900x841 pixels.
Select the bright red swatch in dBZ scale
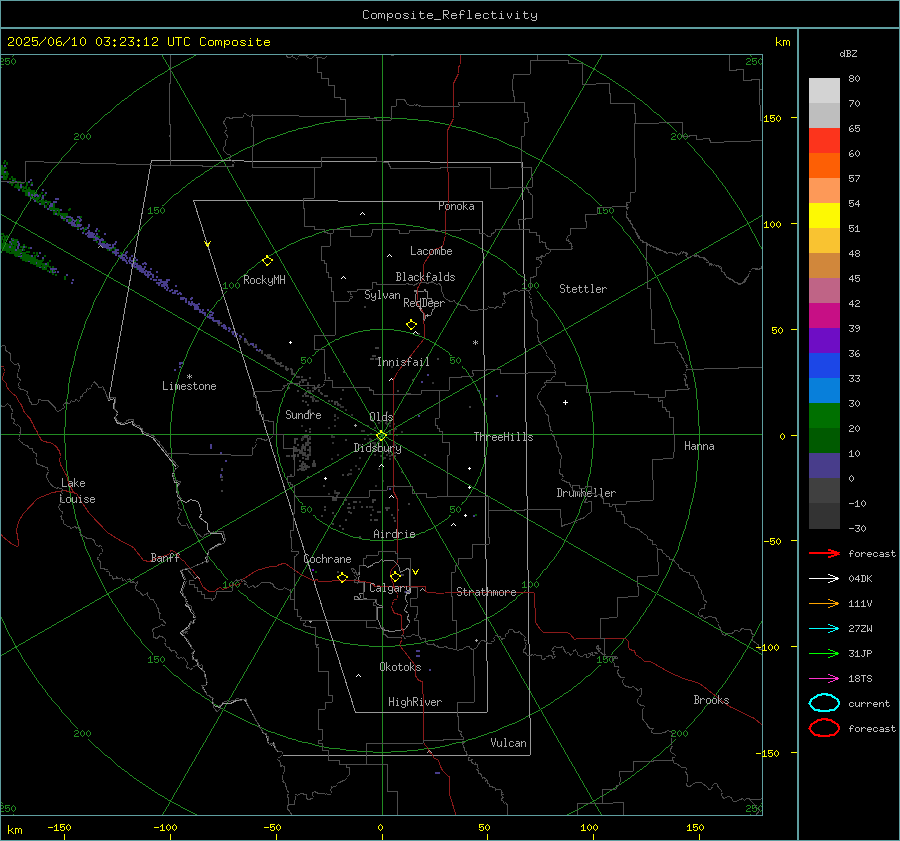[x=824, y=141]
